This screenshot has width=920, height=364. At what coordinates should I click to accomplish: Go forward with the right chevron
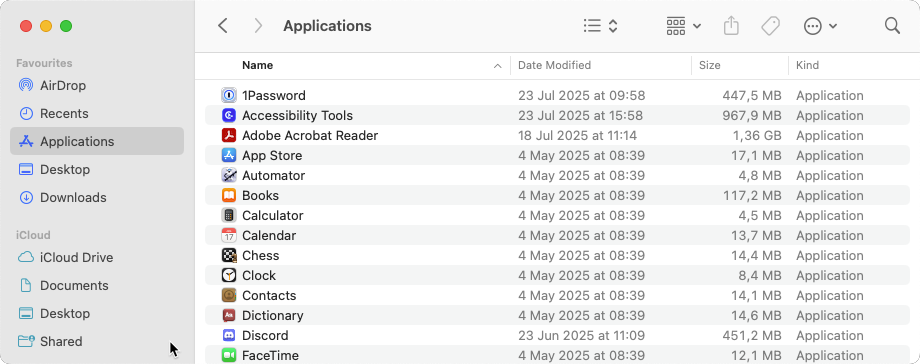(x=258, y=26)
